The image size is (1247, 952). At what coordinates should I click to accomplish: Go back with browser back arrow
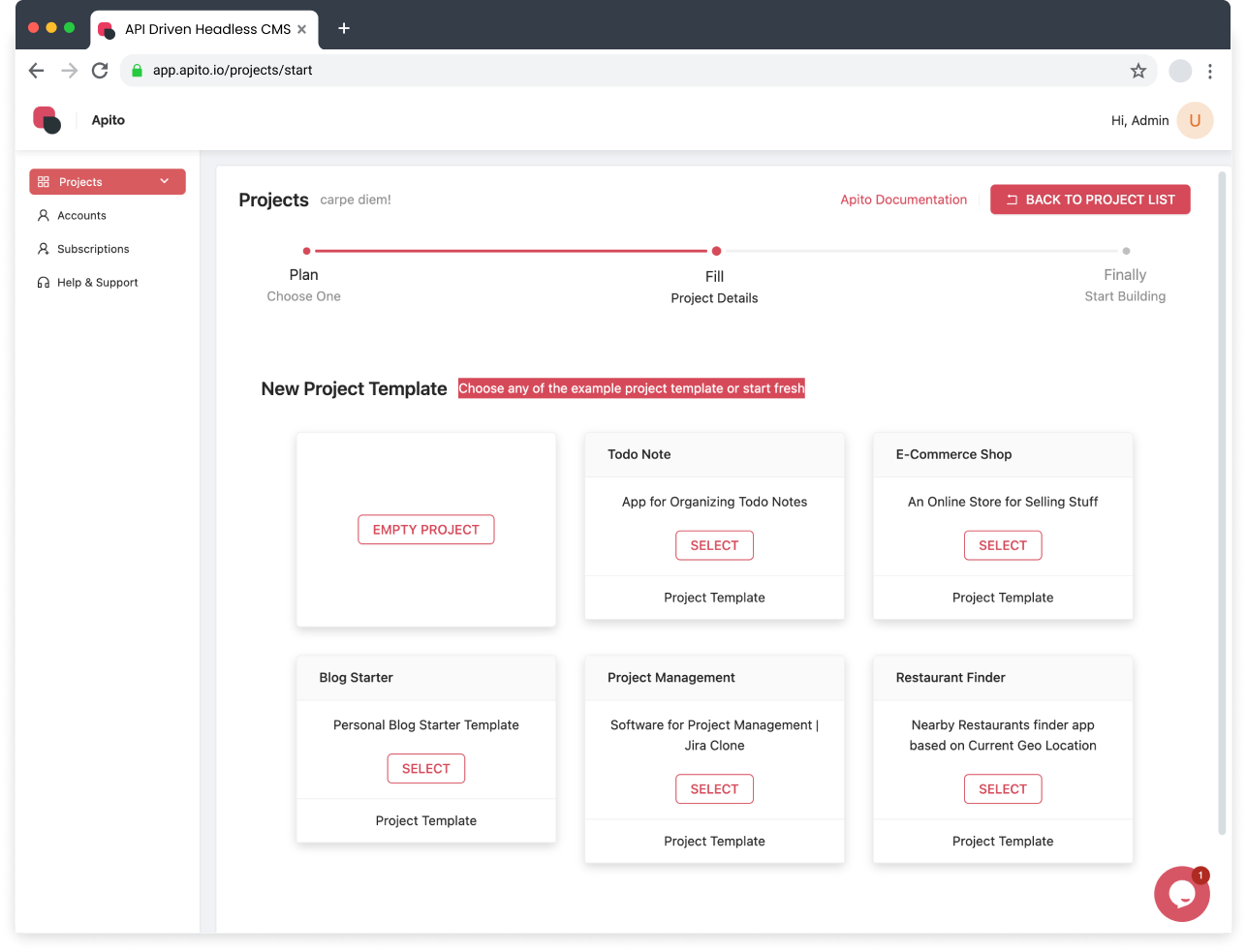click(37, 71)
